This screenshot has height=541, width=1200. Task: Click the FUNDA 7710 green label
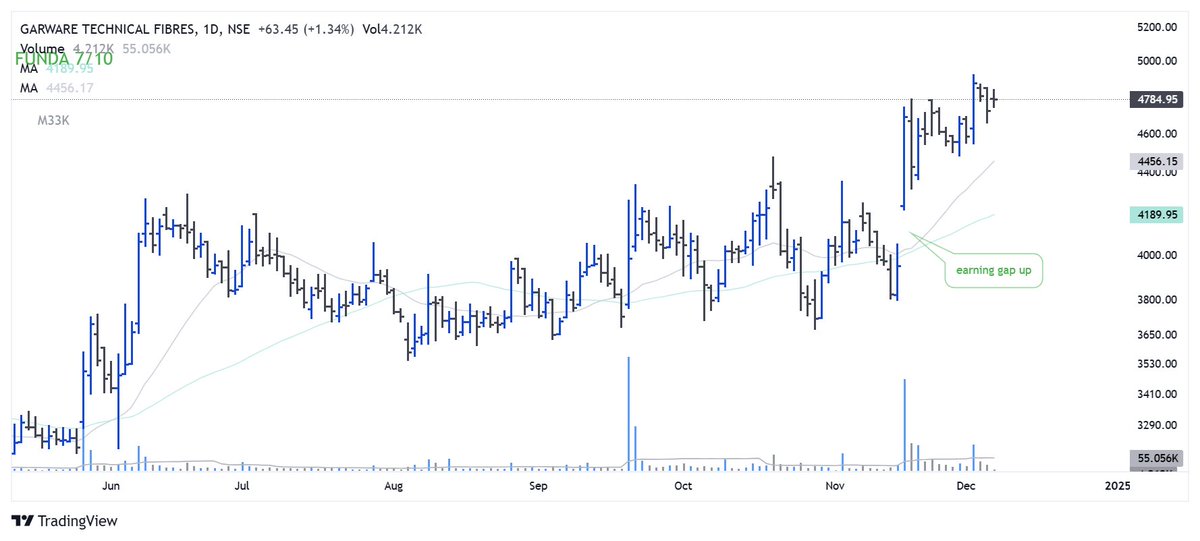[x=63, y=58]
